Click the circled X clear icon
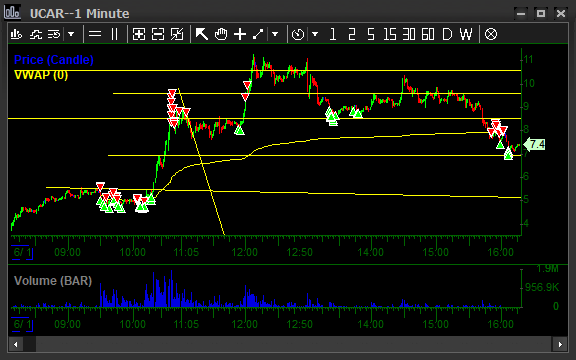This screenshot has height=360, width=576. click(491, 35)
